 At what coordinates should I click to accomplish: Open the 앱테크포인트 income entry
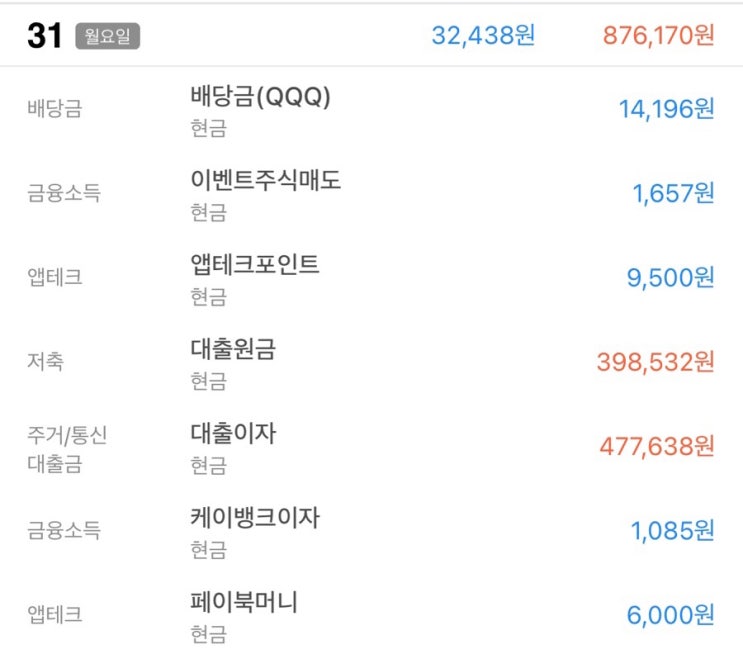pyautogui.click(x=372, y=279)
